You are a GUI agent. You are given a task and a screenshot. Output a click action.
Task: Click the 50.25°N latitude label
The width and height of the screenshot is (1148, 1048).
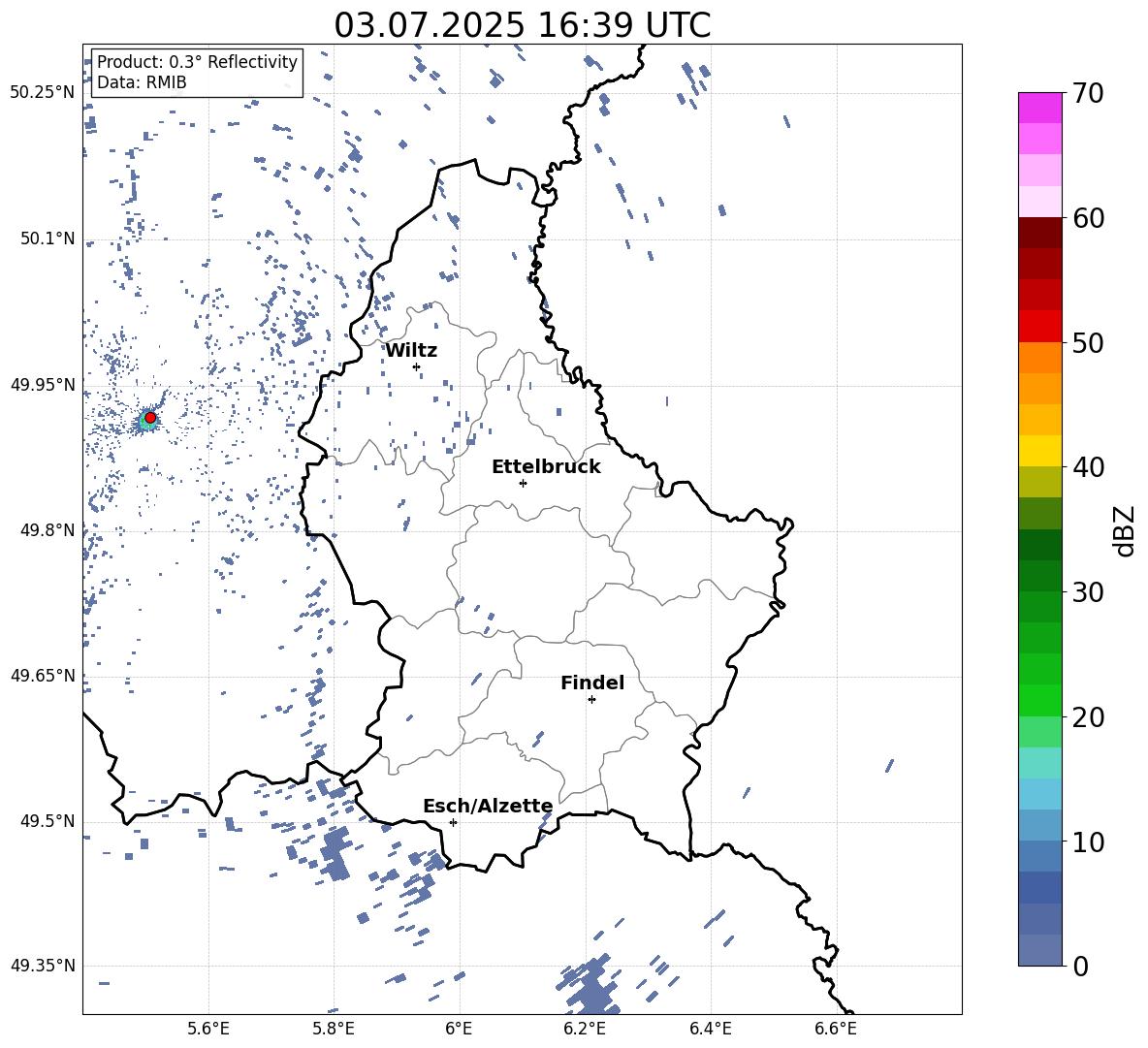(x=43, y=93)
